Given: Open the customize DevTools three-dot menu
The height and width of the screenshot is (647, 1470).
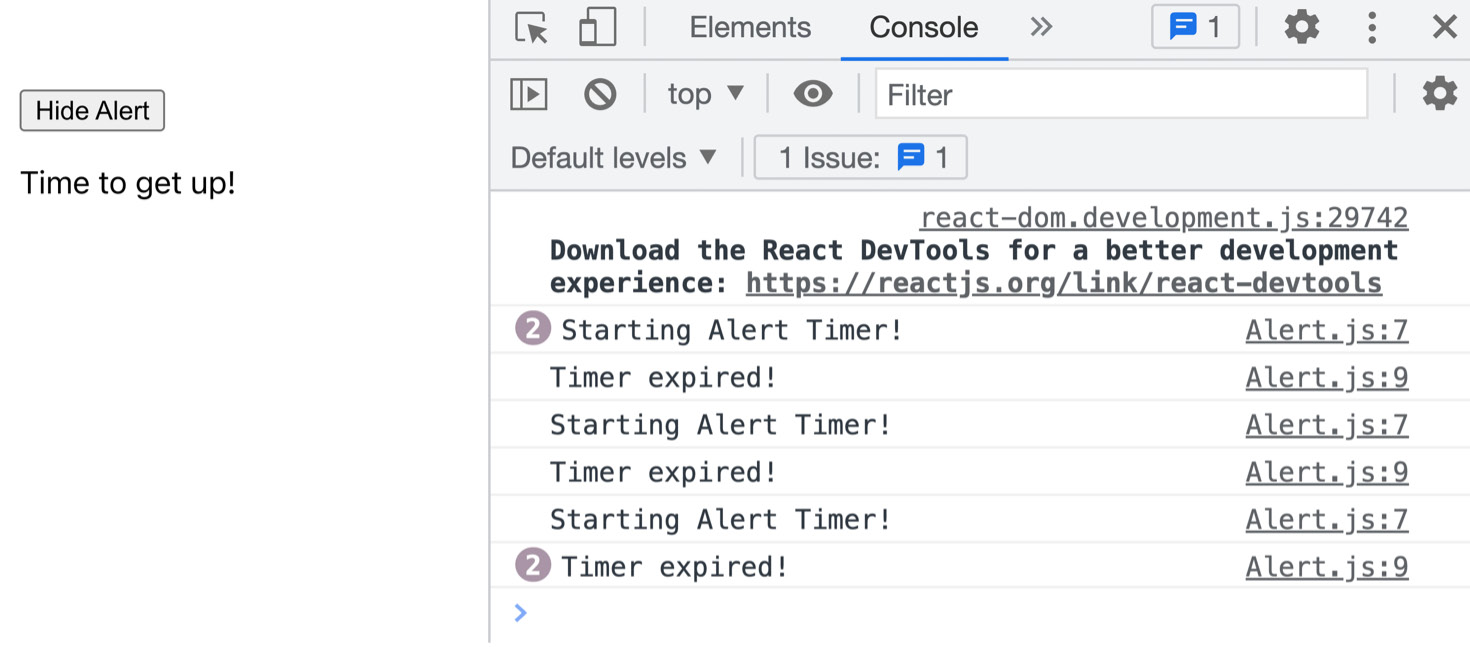Looking at the screenshot, I should (1370, 27).
